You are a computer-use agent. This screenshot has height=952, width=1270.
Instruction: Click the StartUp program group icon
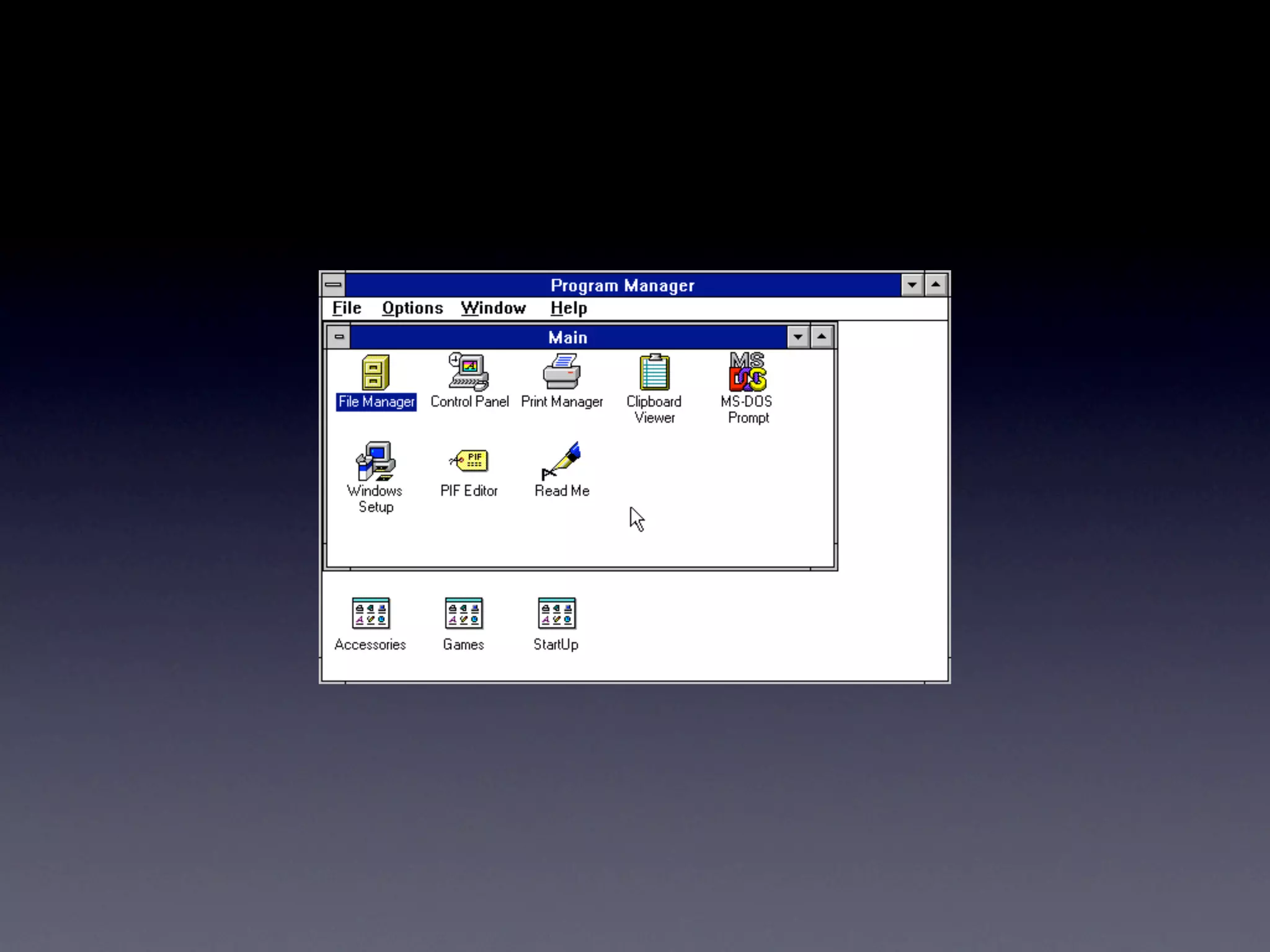(x=556, y=613)
